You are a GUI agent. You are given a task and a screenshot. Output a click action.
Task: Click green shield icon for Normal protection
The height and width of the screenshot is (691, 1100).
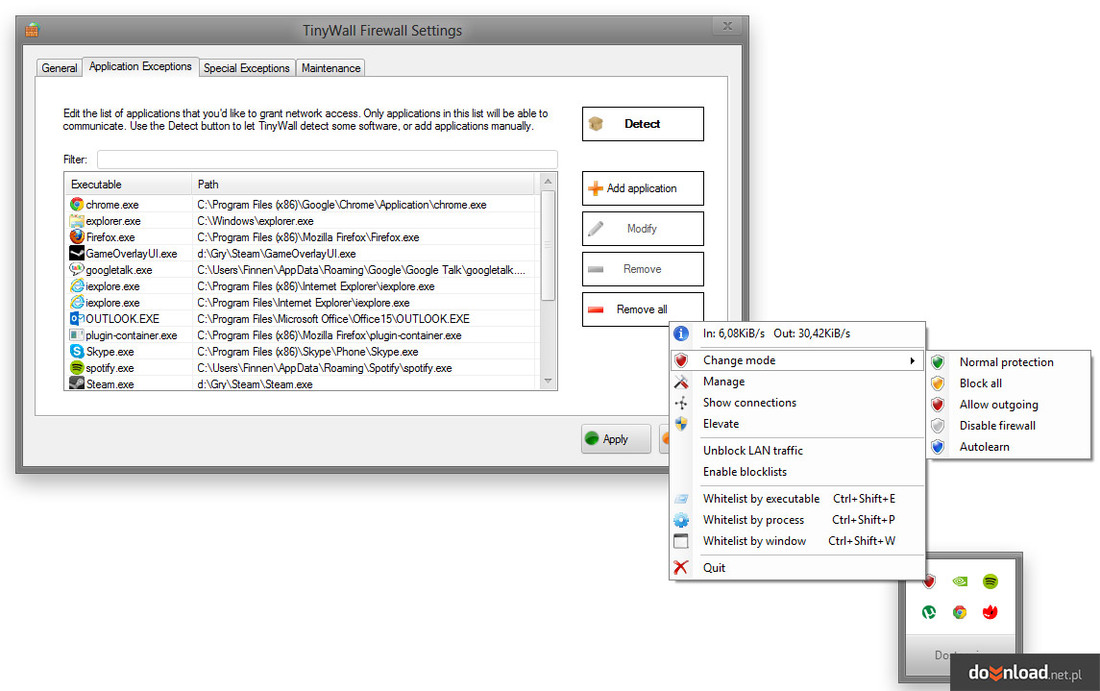click(937, 362)
